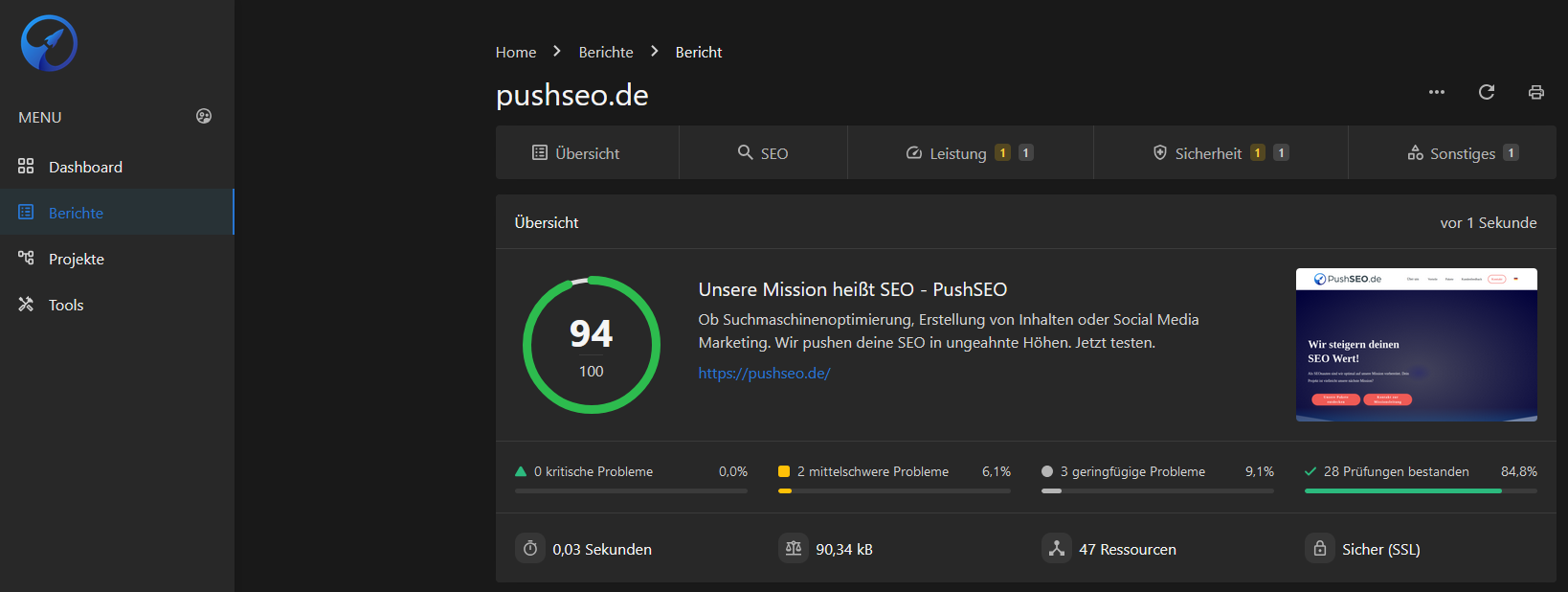Click the 94 score circle gauge
The image size is (1568, 592).
[592, 345]
